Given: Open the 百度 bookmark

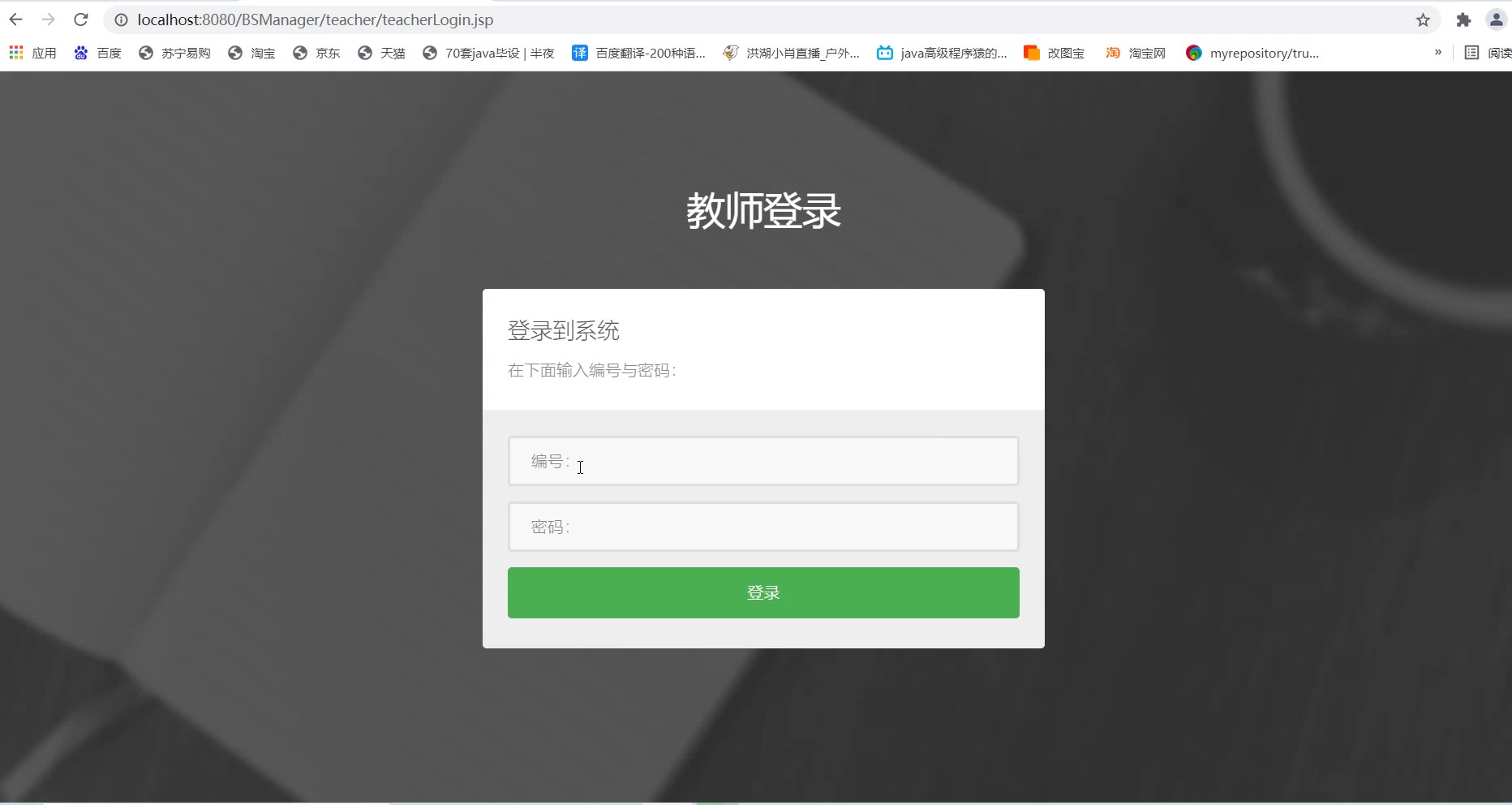Looking at the screenshot, I should coord(97,53).
